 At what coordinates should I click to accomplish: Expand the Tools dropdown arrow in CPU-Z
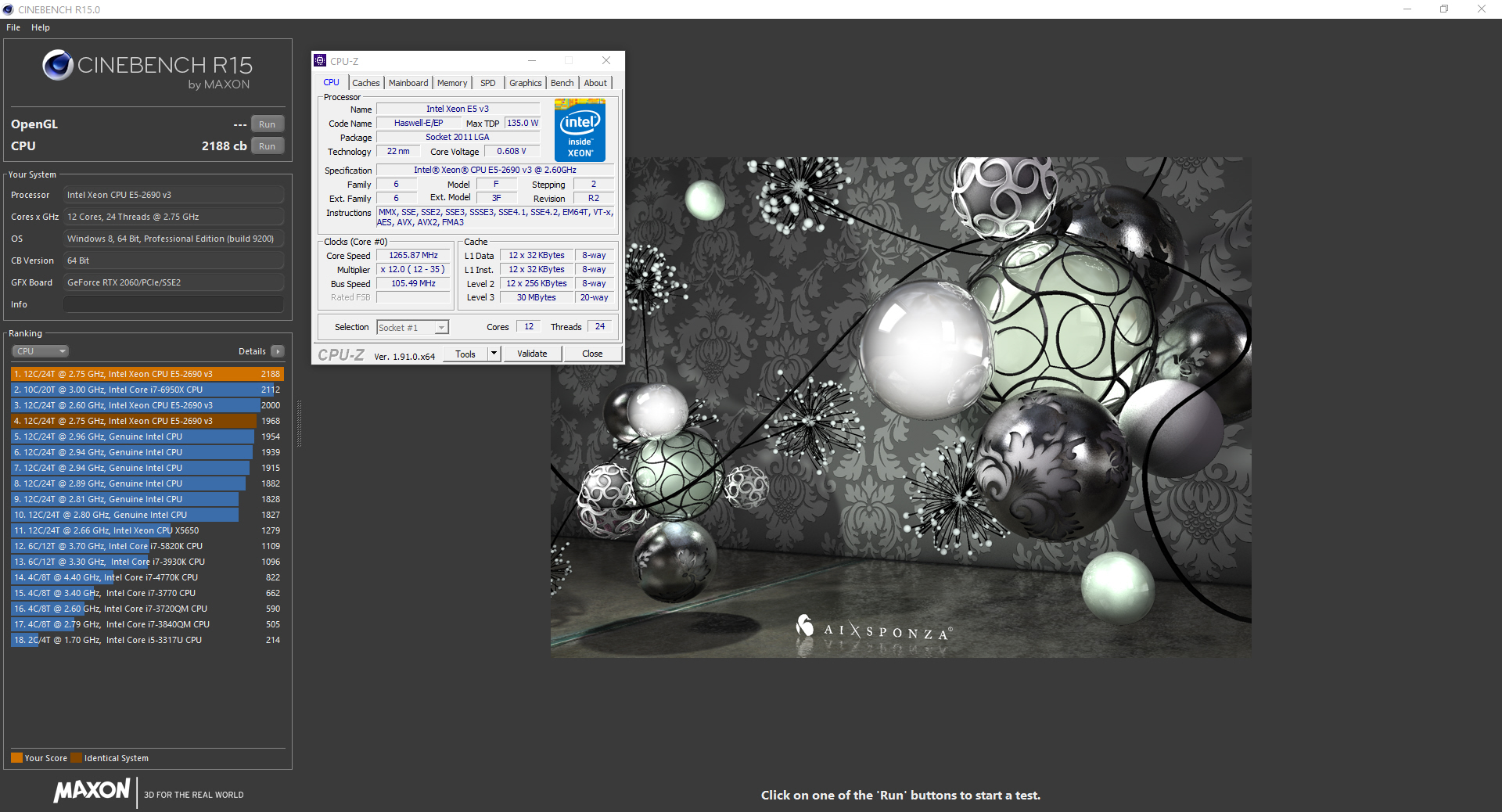coord(494,354)
